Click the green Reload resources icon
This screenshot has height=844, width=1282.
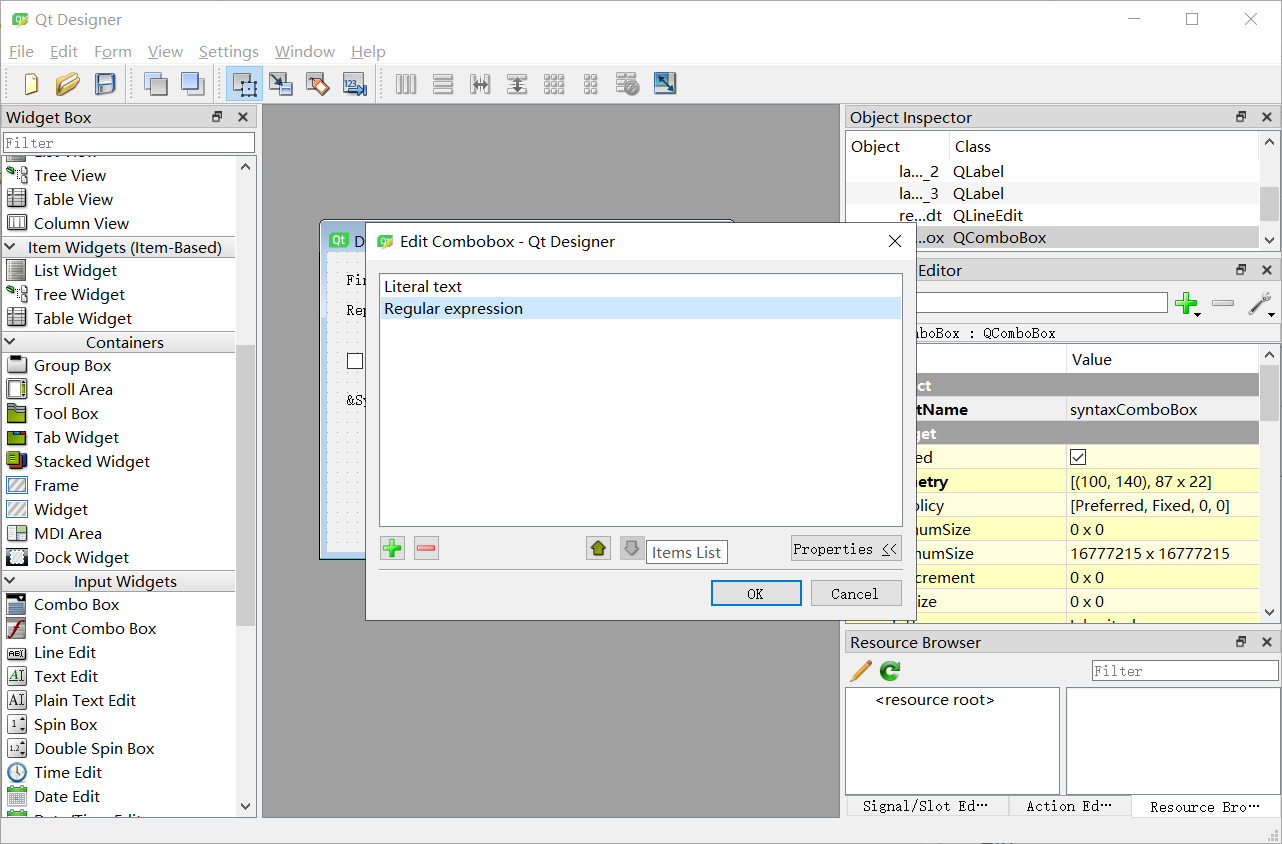coord(890,671)
